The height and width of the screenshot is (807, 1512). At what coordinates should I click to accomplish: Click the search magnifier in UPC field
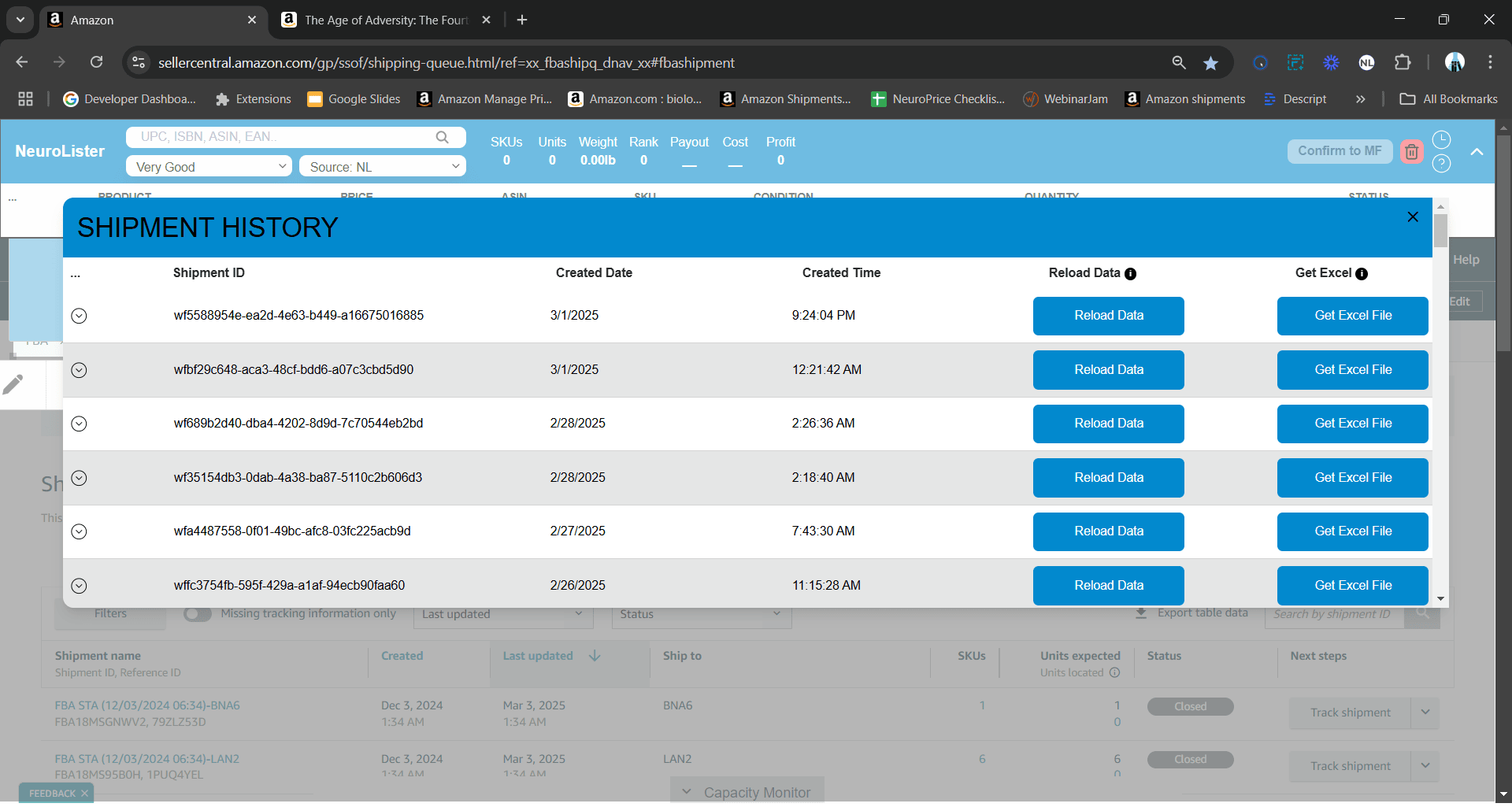point(443,137)
